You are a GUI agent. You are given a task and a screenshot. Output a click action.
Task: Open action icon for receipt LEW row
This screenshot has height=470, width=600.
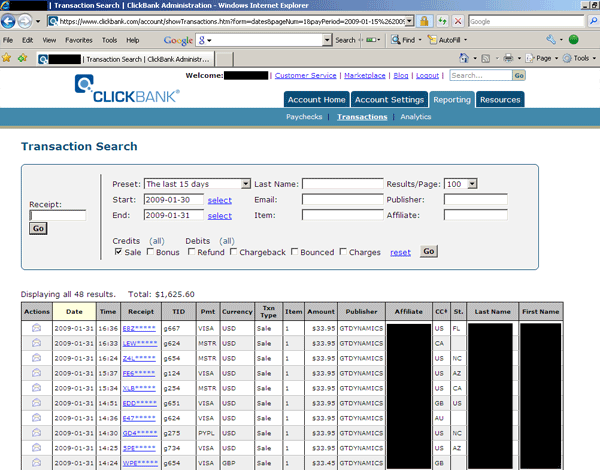coord(36,343)
